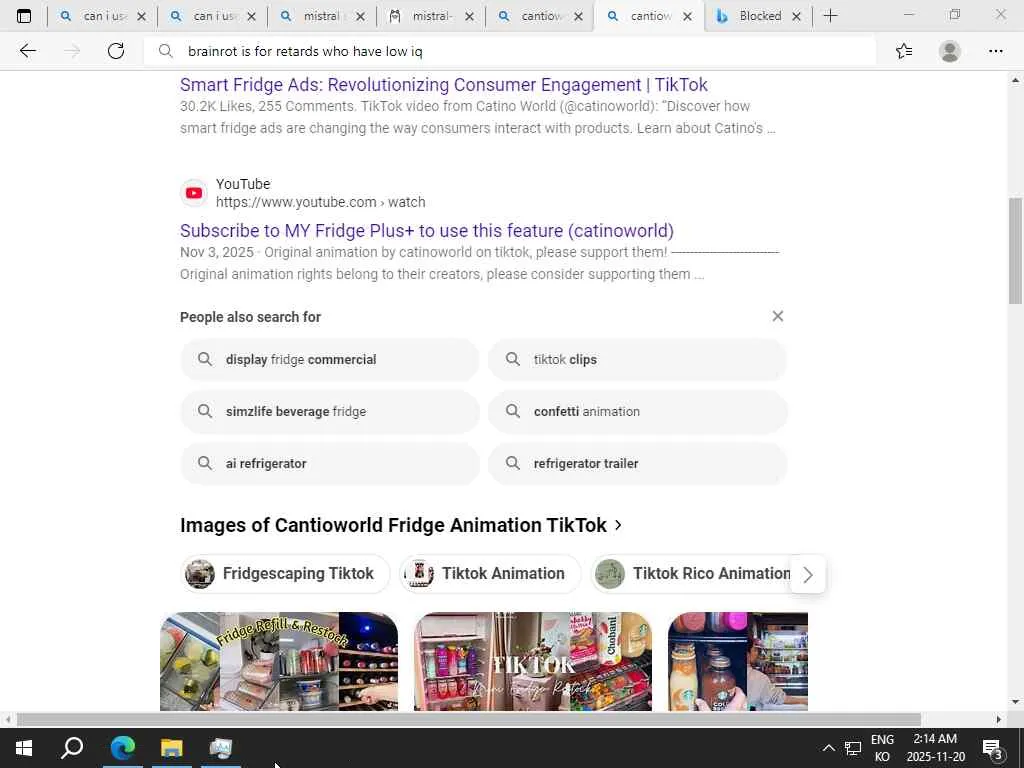Select the Tiktok Animation image chip
This screenshot has width=1024, height=768.
490,573
